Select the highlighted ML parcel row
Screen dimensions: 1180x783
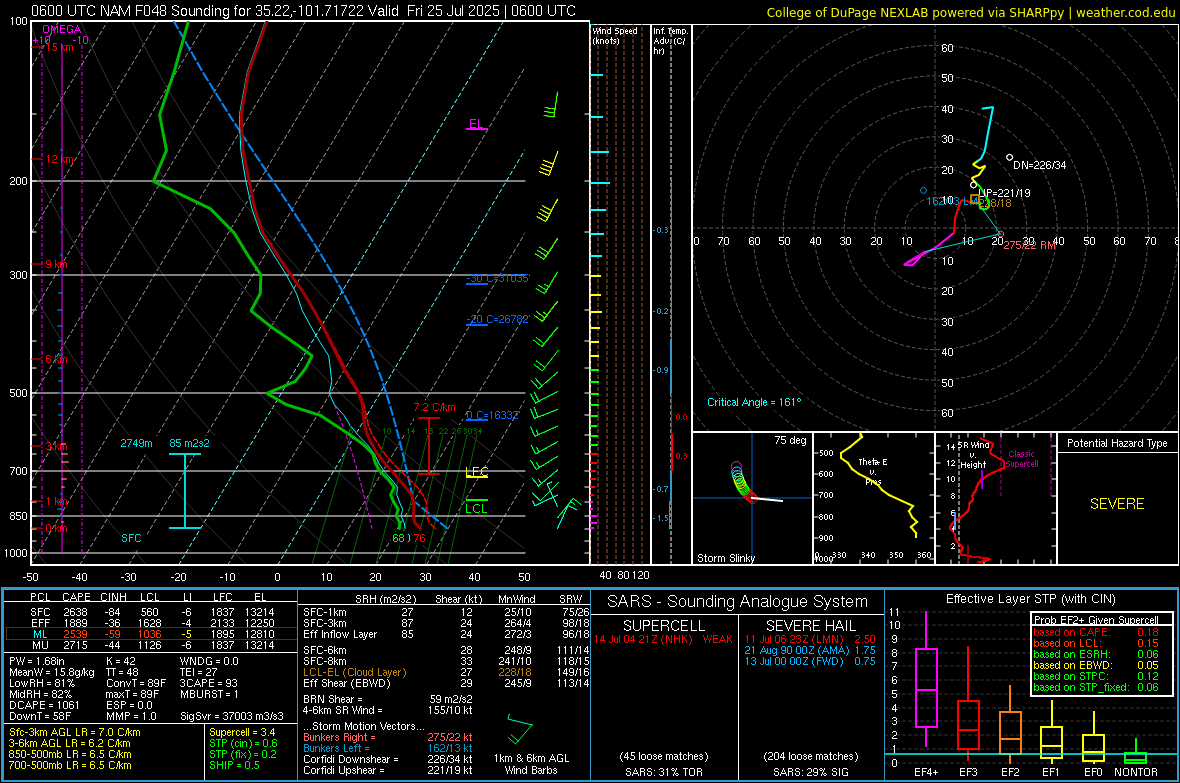pyautogui.click(x=150, y=634)
